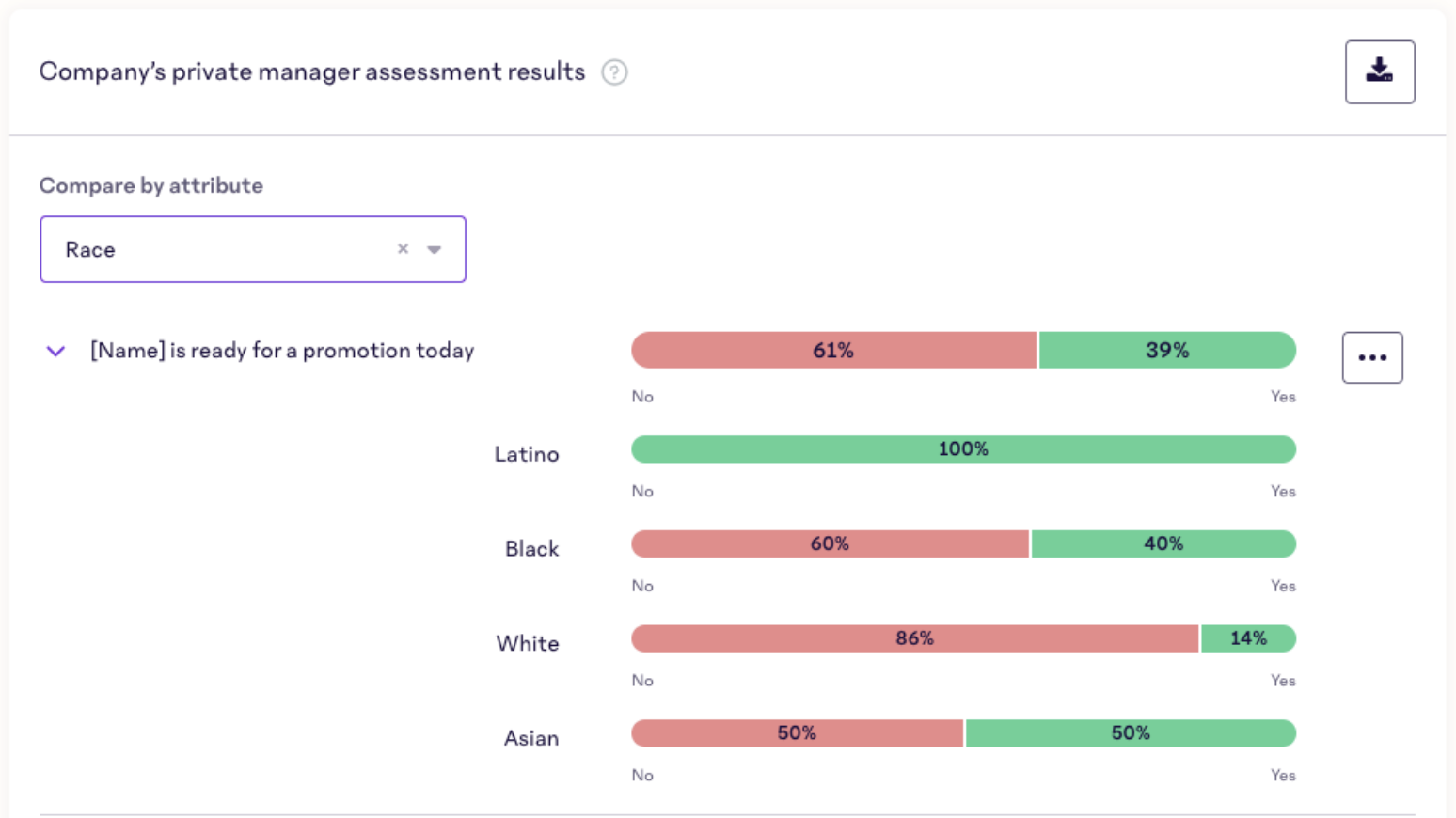Screen dimensions: 1456x818
Task: Click the 'Compare by attribute' label
Action: point(151,185)
